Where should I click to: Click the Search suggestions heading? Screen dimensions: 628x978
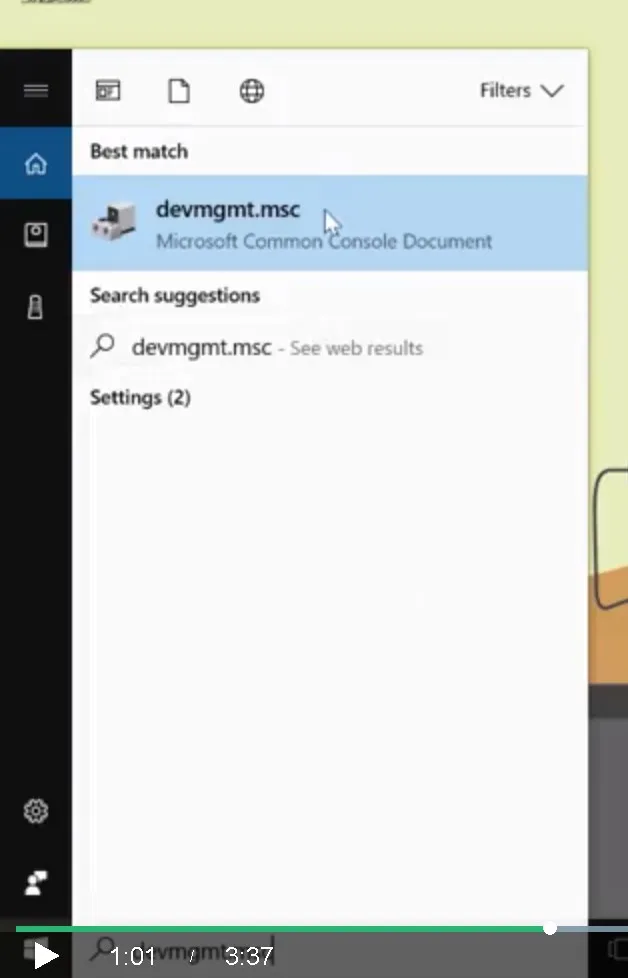click(175, 295)
